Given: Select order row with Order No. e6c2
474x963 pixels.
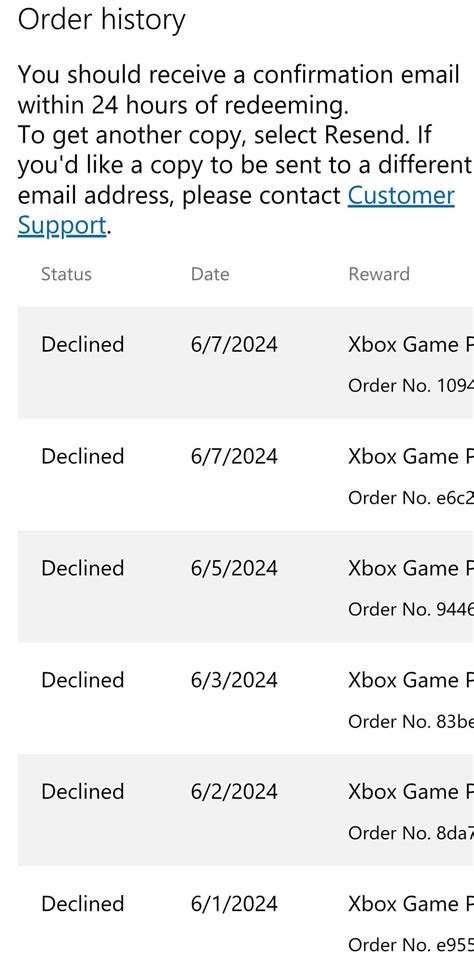Looking at the screenshot, I should click(246, 475).
